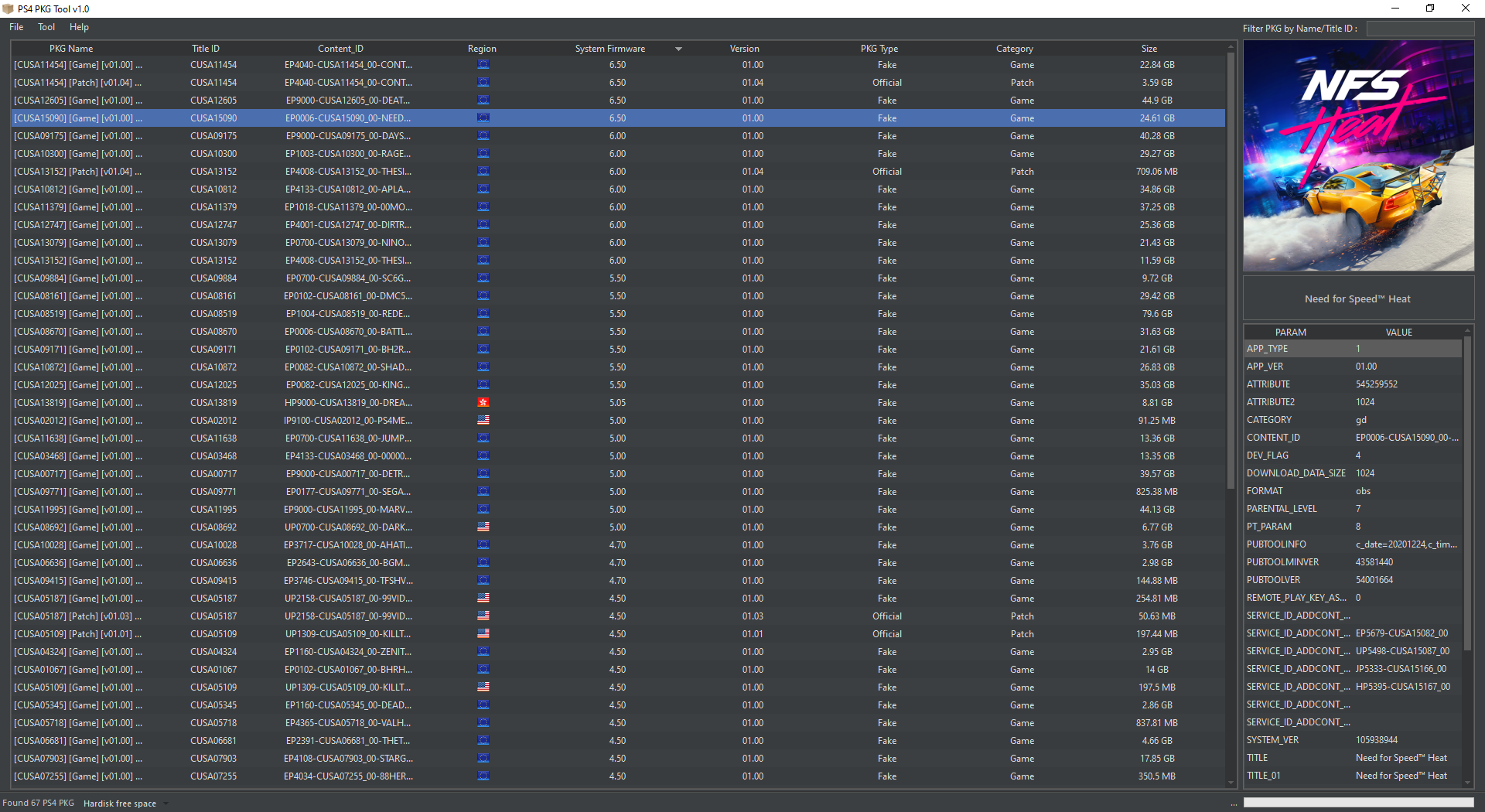
Task: Click the EU flag in CUSA00717 row
Action: (483, 474)
